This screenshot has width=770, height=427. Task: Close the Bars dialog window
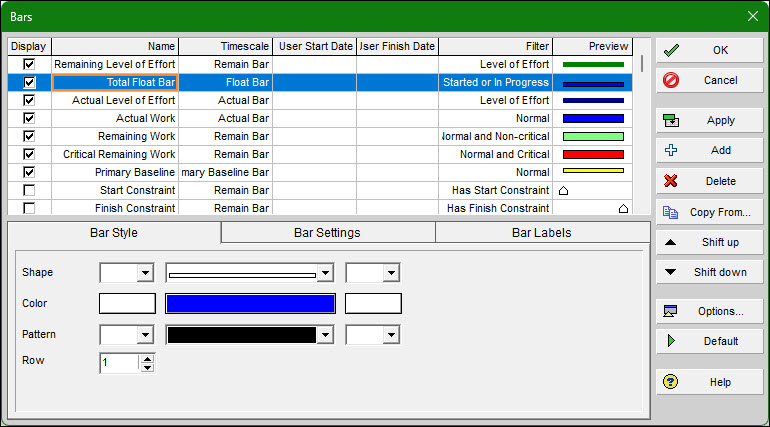pyautogui.click(x=753, y=16)
